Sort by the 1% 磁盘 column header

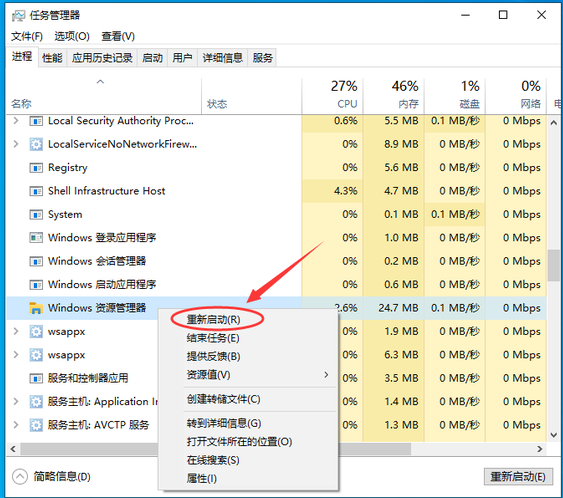coord(455,96)
